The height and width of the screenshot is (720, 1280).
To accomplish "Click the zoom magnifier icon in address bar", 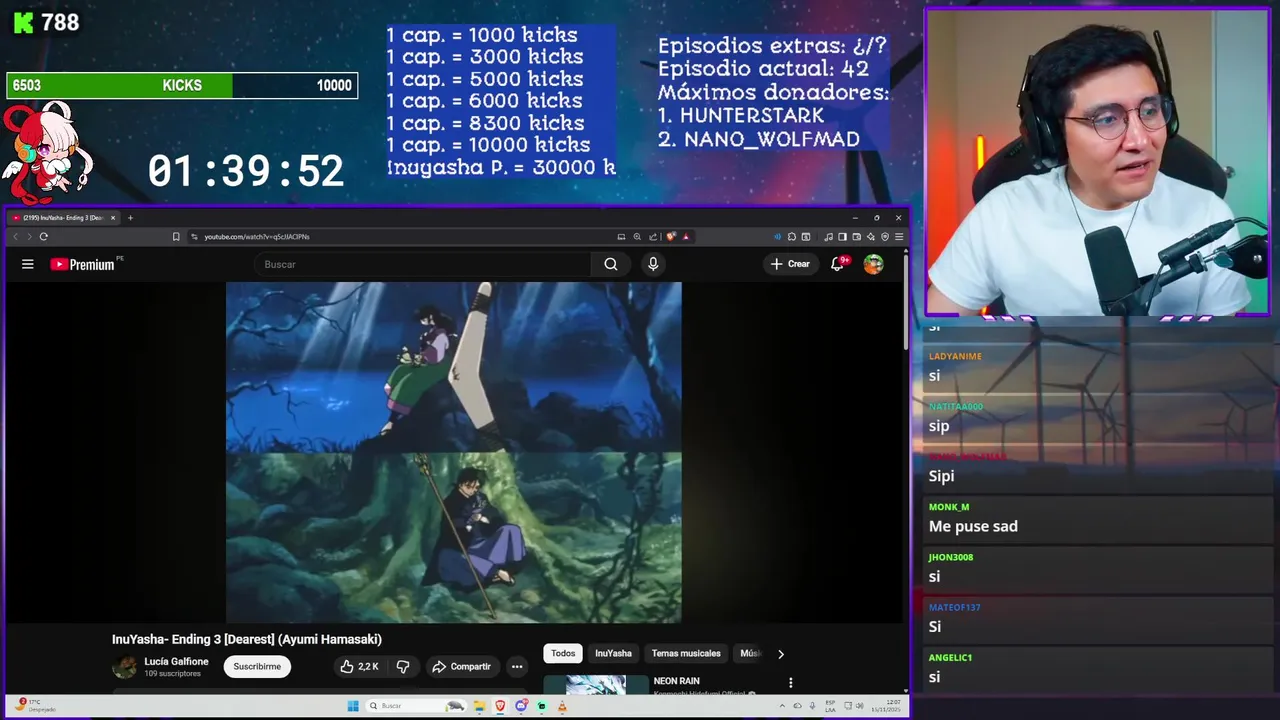I will click(637, 237).
